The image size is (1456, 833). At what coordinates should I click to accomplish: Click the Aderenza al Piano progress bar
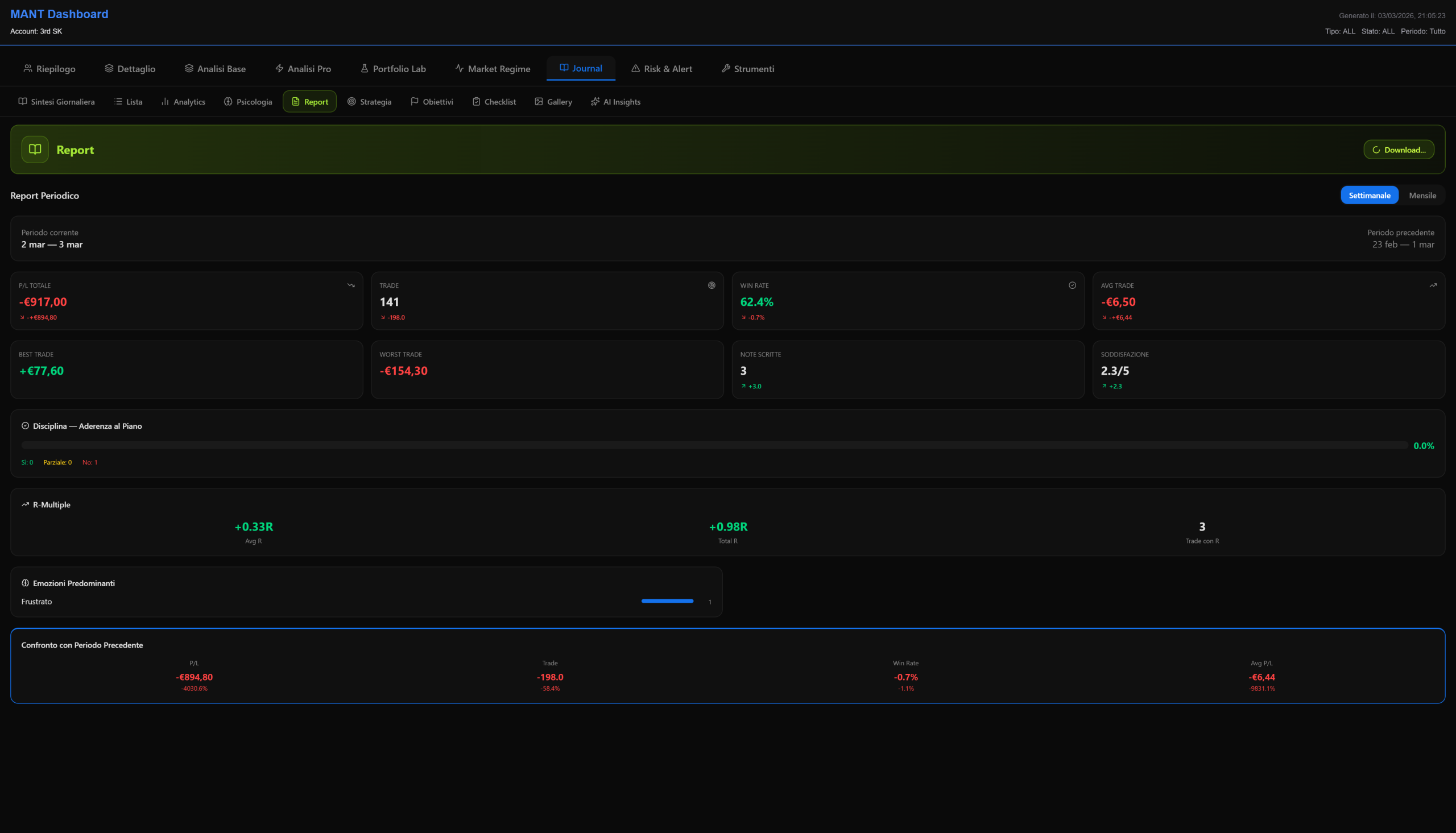714,445
